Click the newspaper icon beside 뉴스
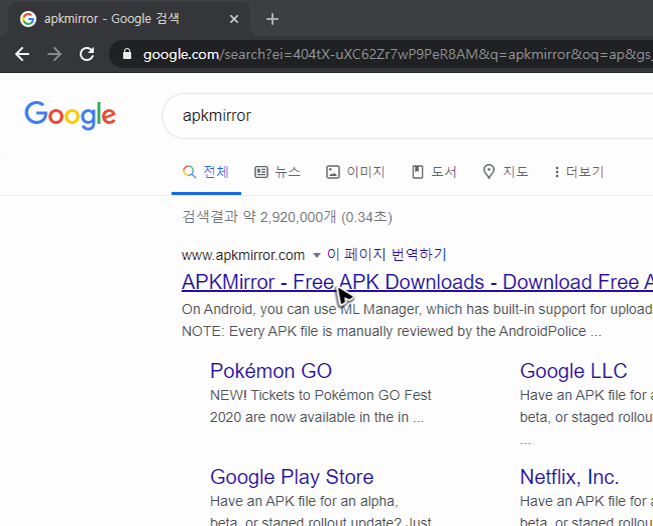The width and height of the screenshot is (653, 526). click(261, 172)
